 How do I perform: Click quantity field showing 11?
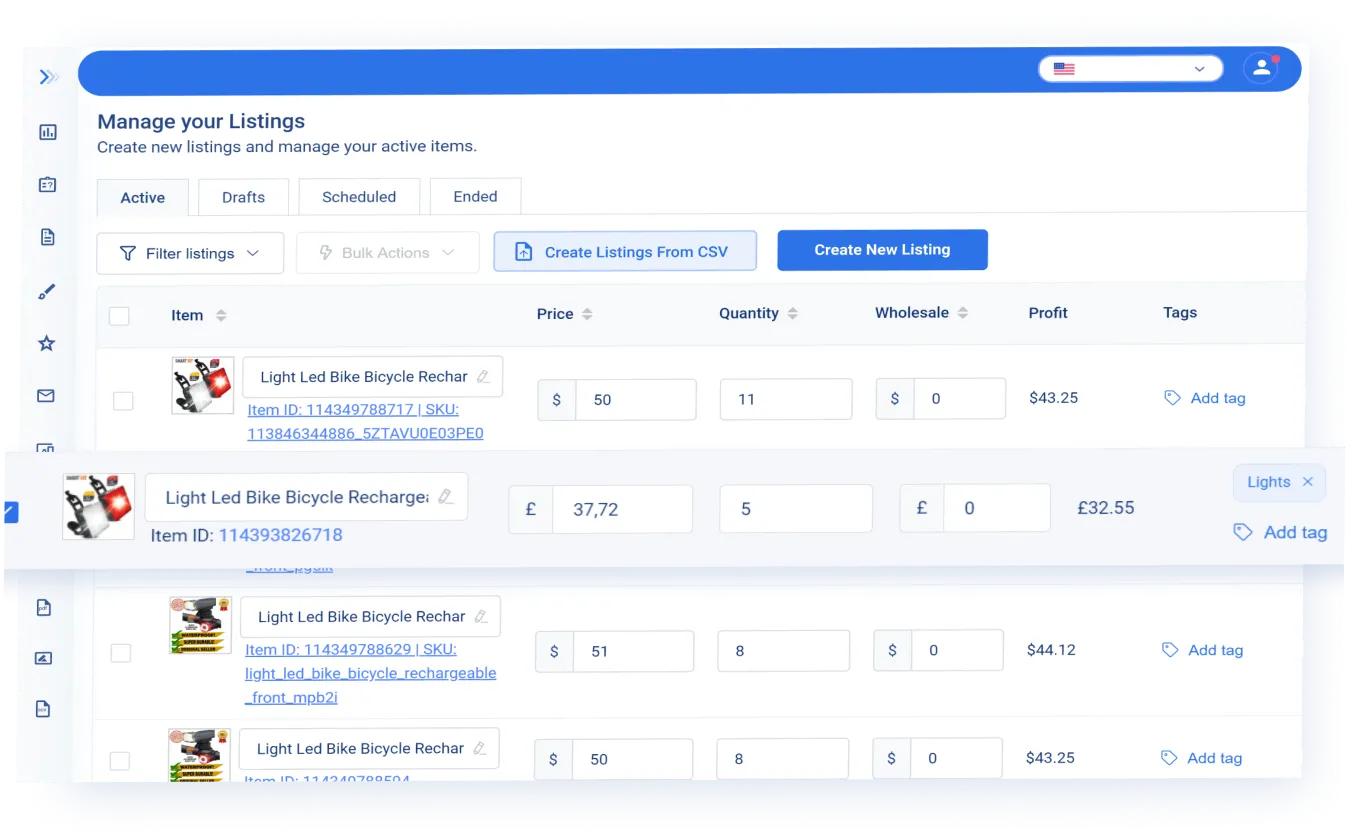coord(786,399)
